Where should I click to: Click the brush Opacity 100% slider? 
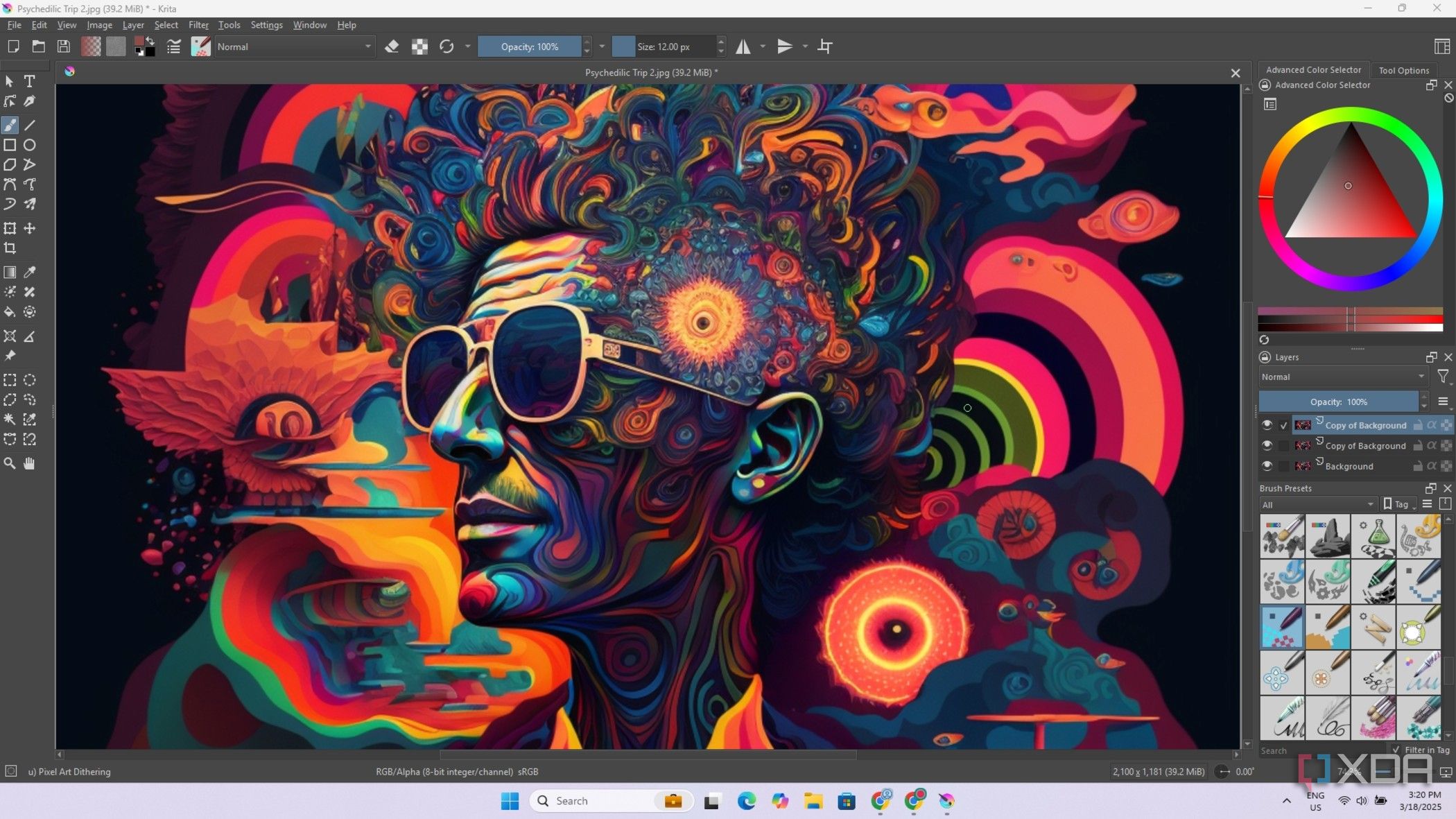530,46
